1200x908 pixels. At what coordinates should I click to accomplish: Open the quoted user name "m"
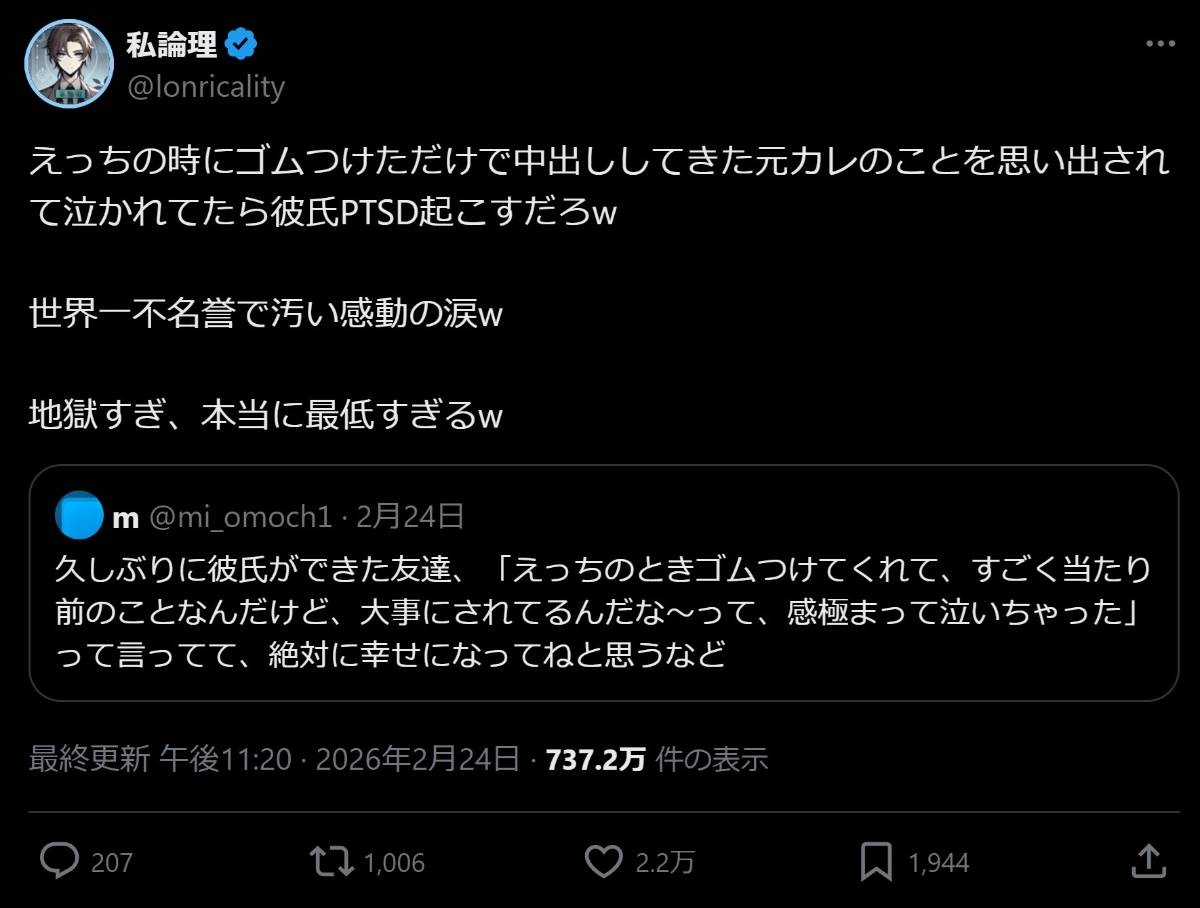click(125, 517)
